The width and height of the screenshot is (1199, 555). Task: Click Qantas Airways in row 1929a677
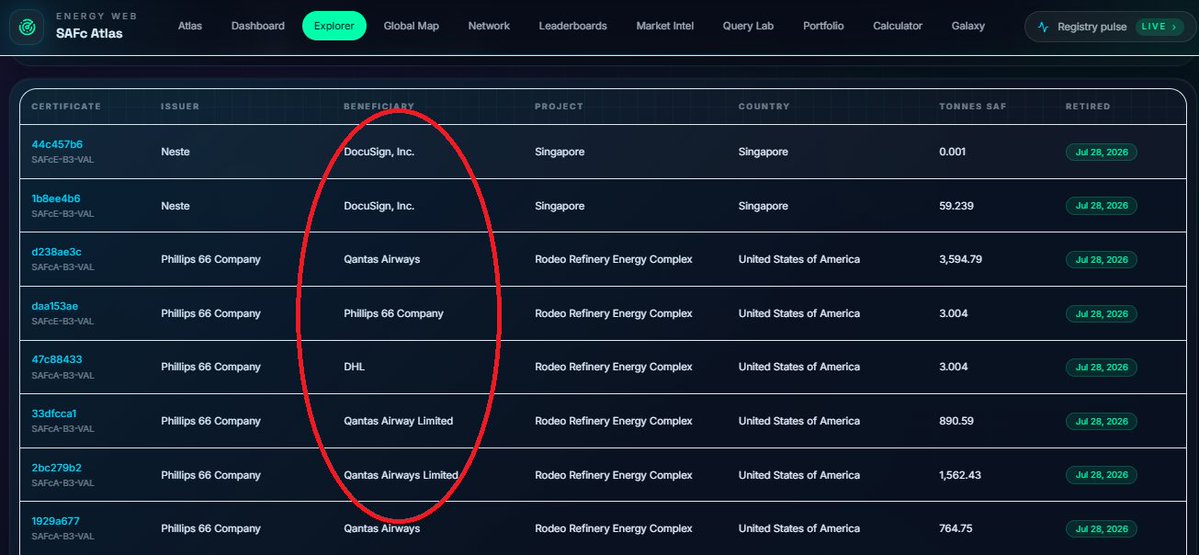[x=382, y=529]
